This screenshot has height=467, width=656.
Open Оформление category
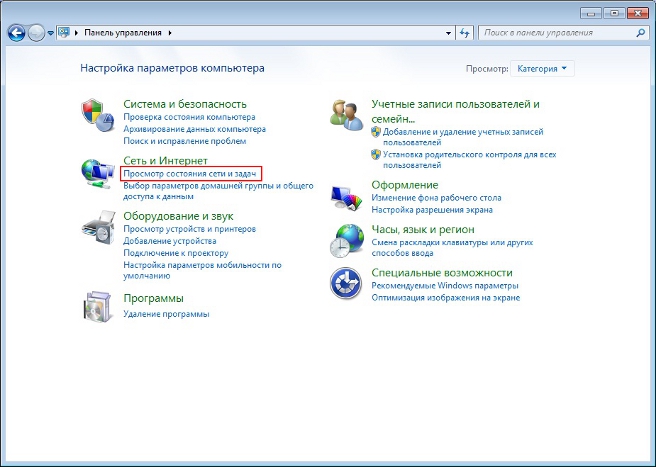coord(405,185)
